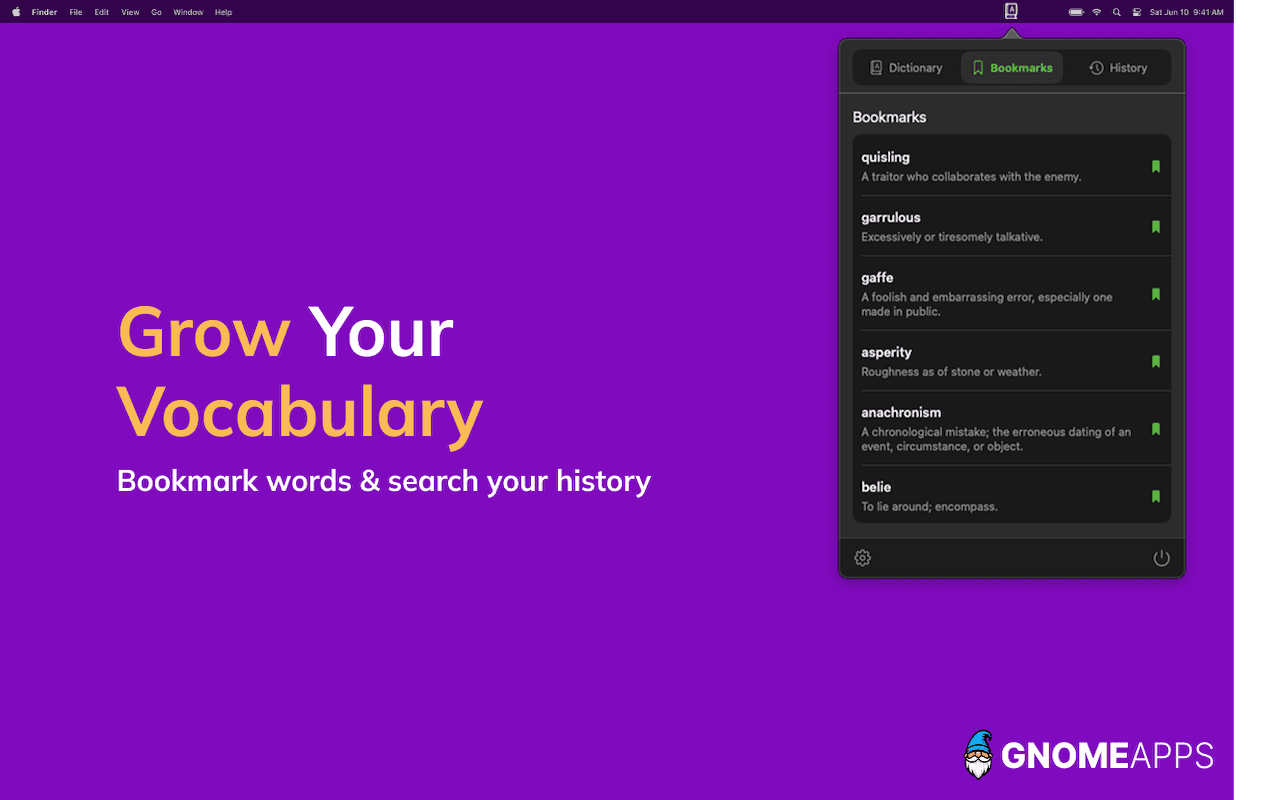Viewport: 1280px width, 800px height.
Task: Unbookmark the word "garrulous"
Action: pyautogui.click(x=1156, y=226)
